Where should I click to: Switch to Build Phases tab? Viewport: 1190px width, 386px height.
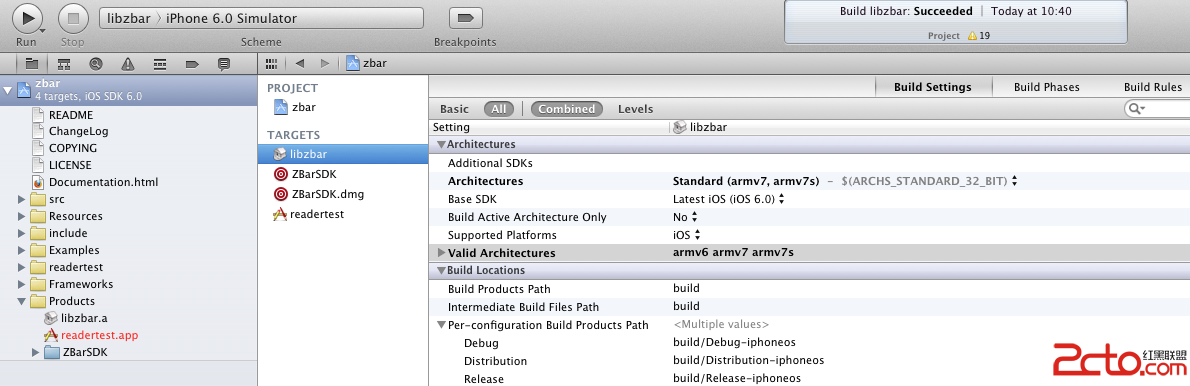point(1047,87)
